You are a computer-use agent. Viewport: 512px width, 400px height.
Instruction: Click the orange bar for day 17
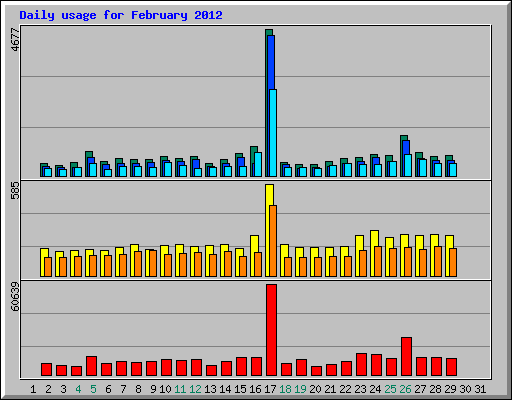pyautogui.click(x=273, y=241)
